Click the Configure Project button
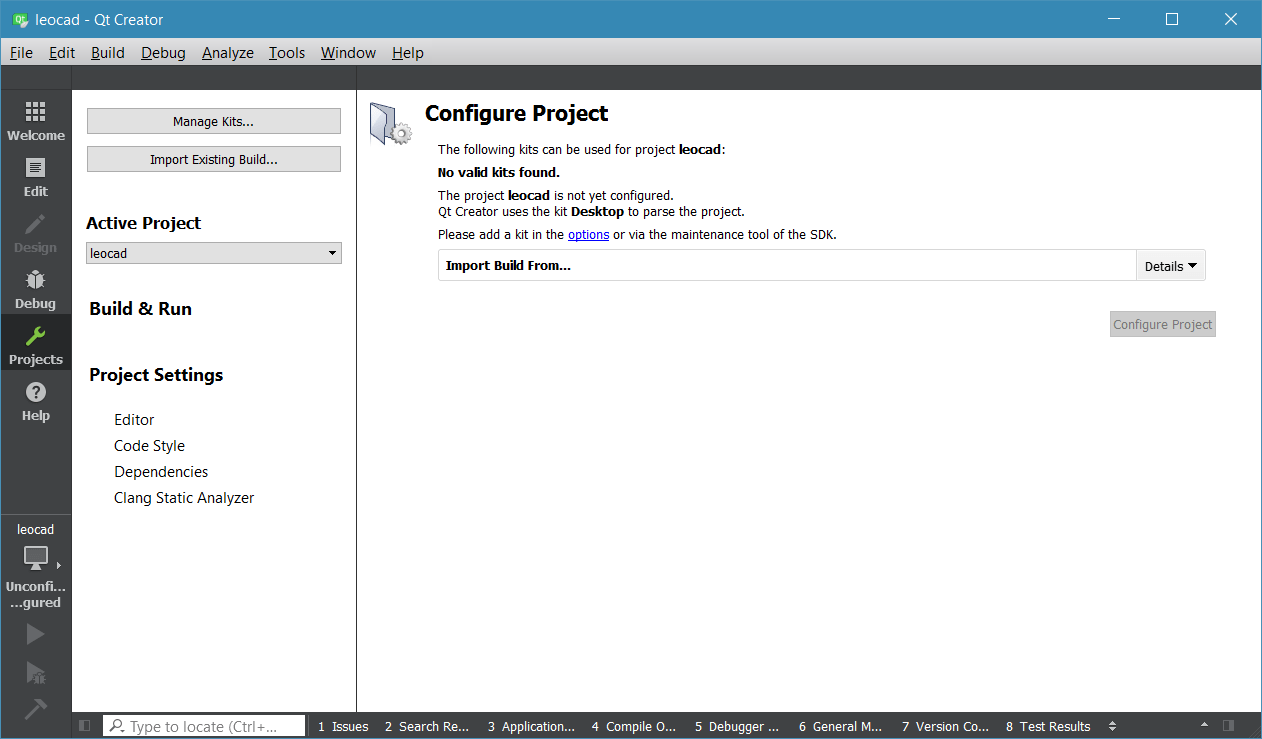 coord(1163,324)
